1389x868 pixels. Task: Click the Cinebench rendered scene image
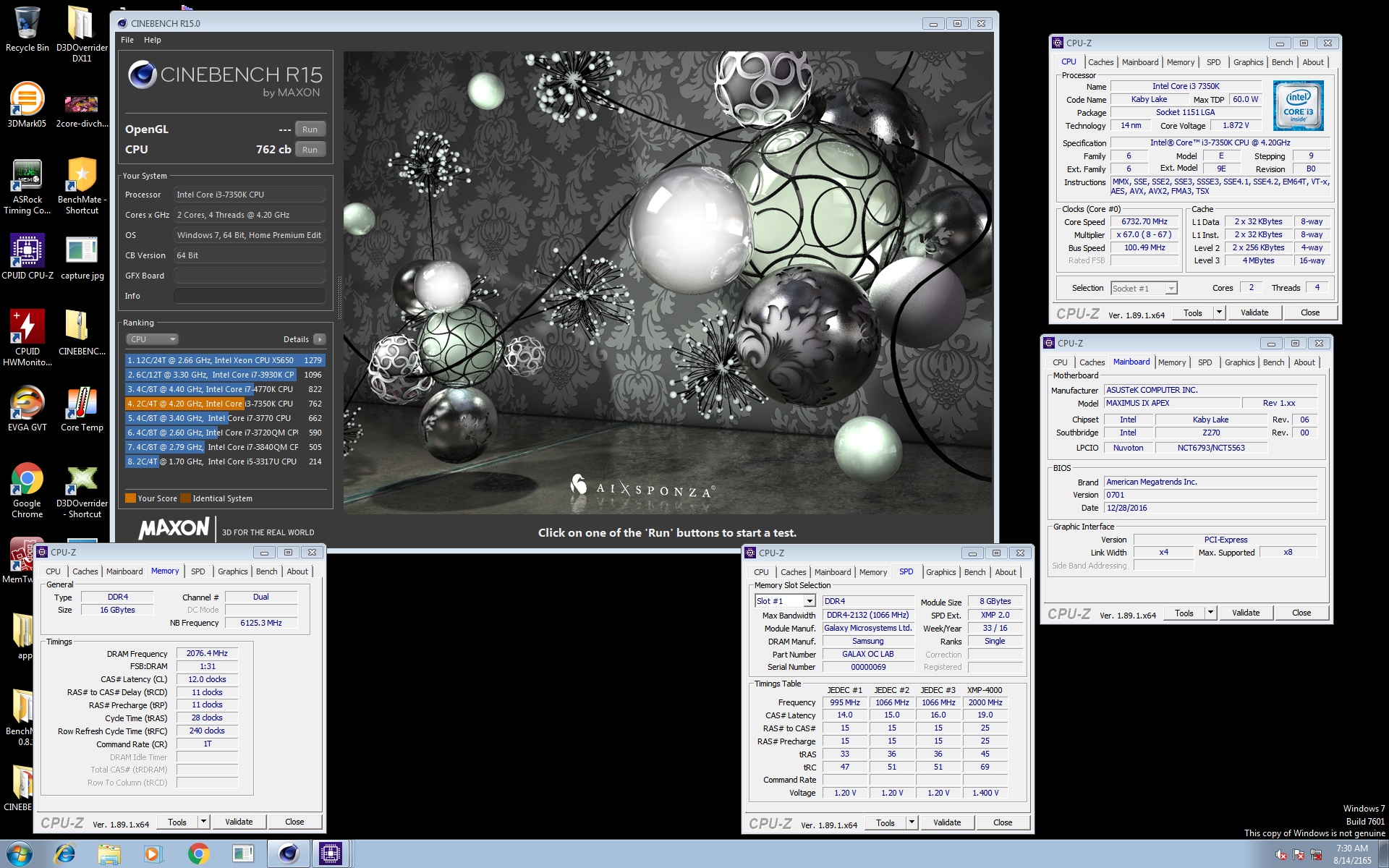pyautogui.click(x=668, y=282)
